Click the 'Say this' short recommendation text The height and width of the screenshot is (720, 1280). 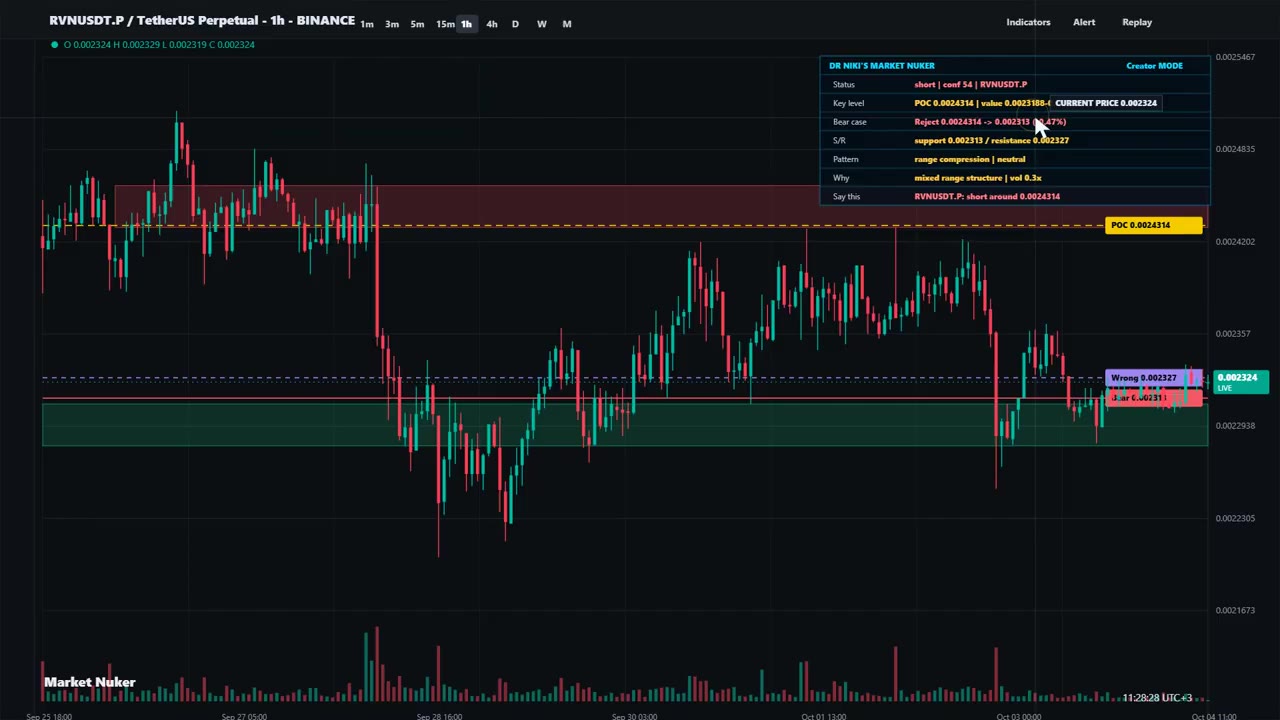tap(987, 196)
